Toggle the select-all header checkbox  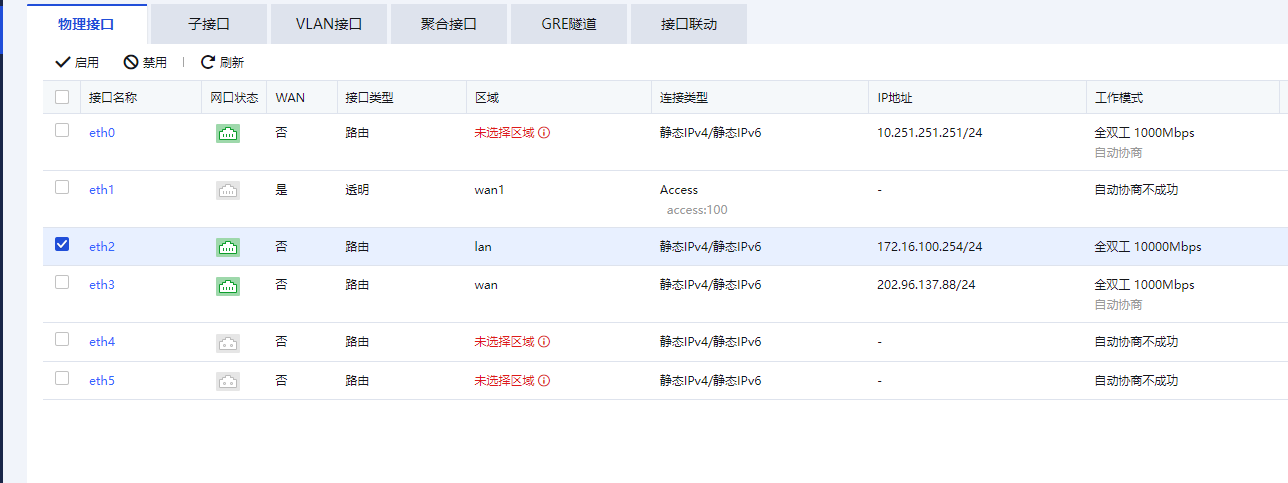pos(62,97)
